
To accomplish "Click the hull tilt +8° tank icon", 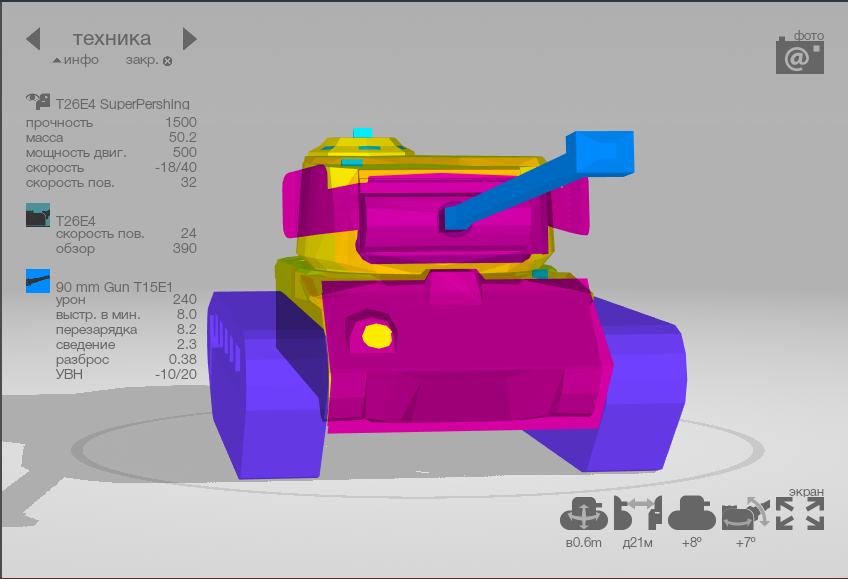I will [691, 513].
